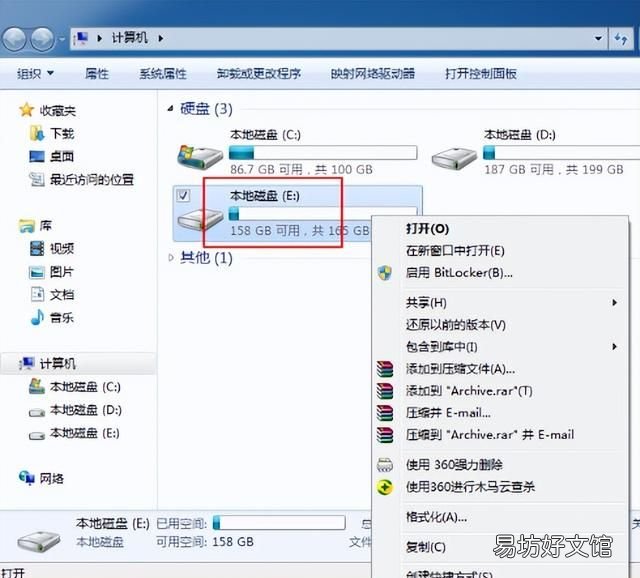Open the 组织 dropdown menu
Viewport: 640px width, 578px height.
pyautogui.click(x=36, y=73)
